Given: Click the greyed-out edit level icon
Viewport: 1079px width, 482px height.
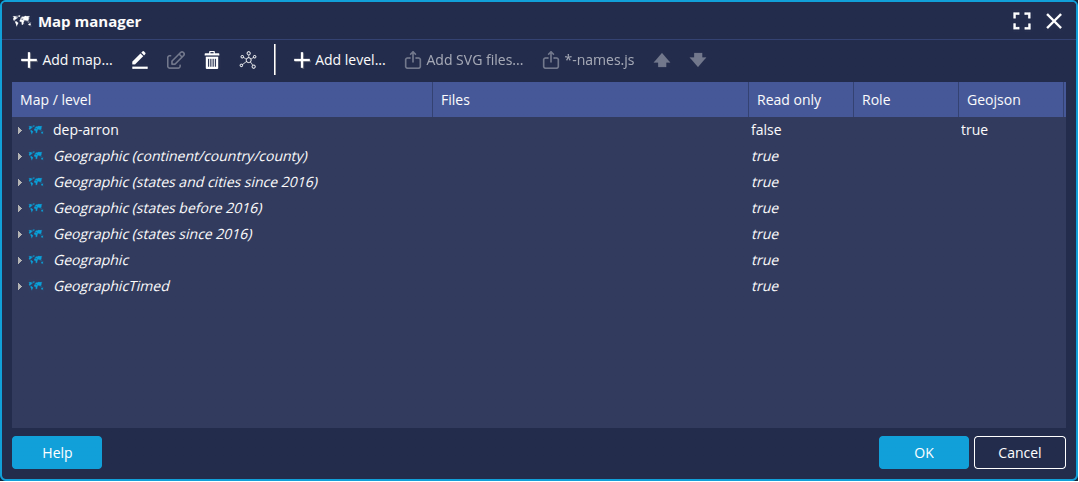Looking at the screenshot, I should click(x=176, y=60).
